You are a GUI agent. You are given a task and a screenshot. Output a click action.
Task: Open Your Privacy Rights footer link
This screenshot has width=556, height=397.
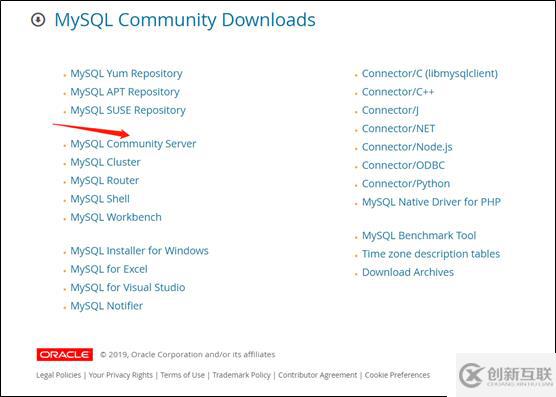pos(121,375)
